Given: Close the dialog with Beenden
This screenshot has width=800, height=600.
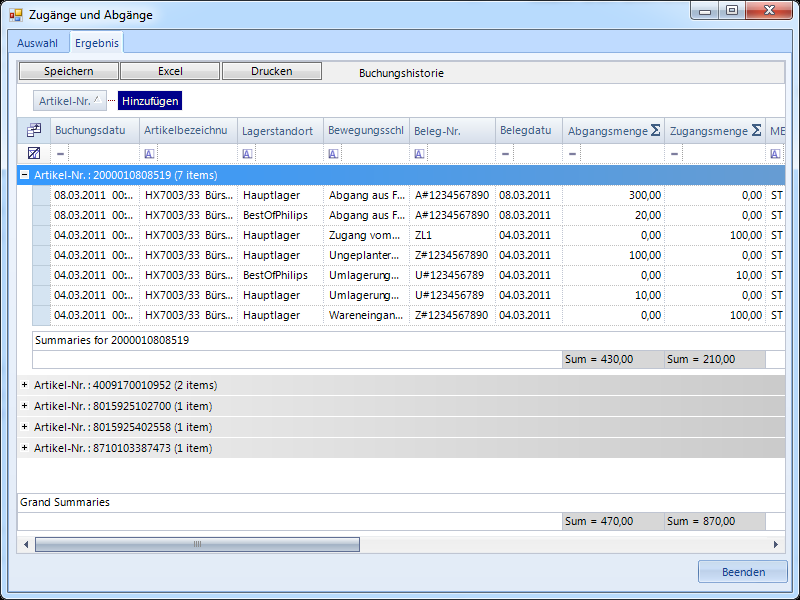Looking at the screenshot, I should 743,572.
